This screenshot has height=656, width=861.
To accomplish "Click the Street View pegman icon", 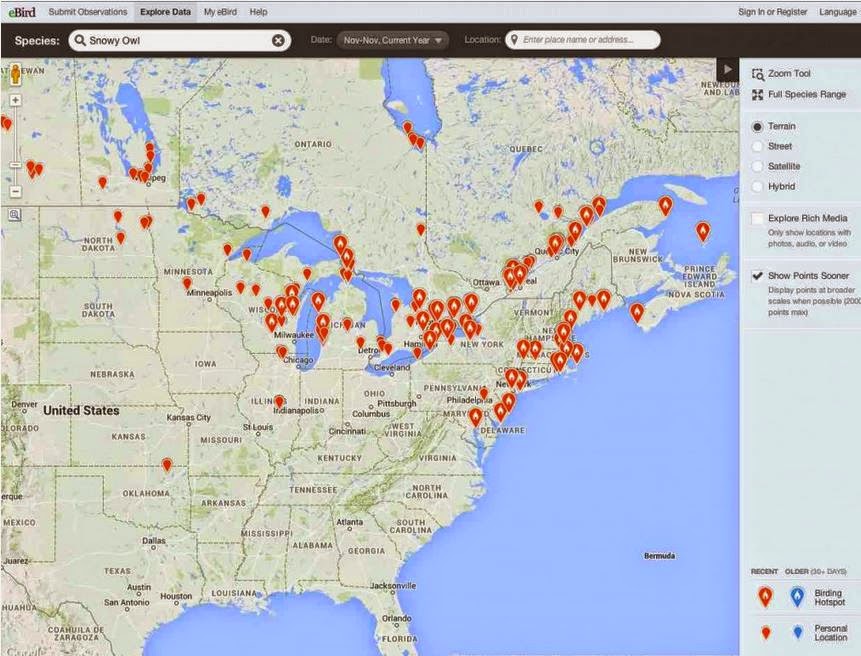I will [15, 74].
